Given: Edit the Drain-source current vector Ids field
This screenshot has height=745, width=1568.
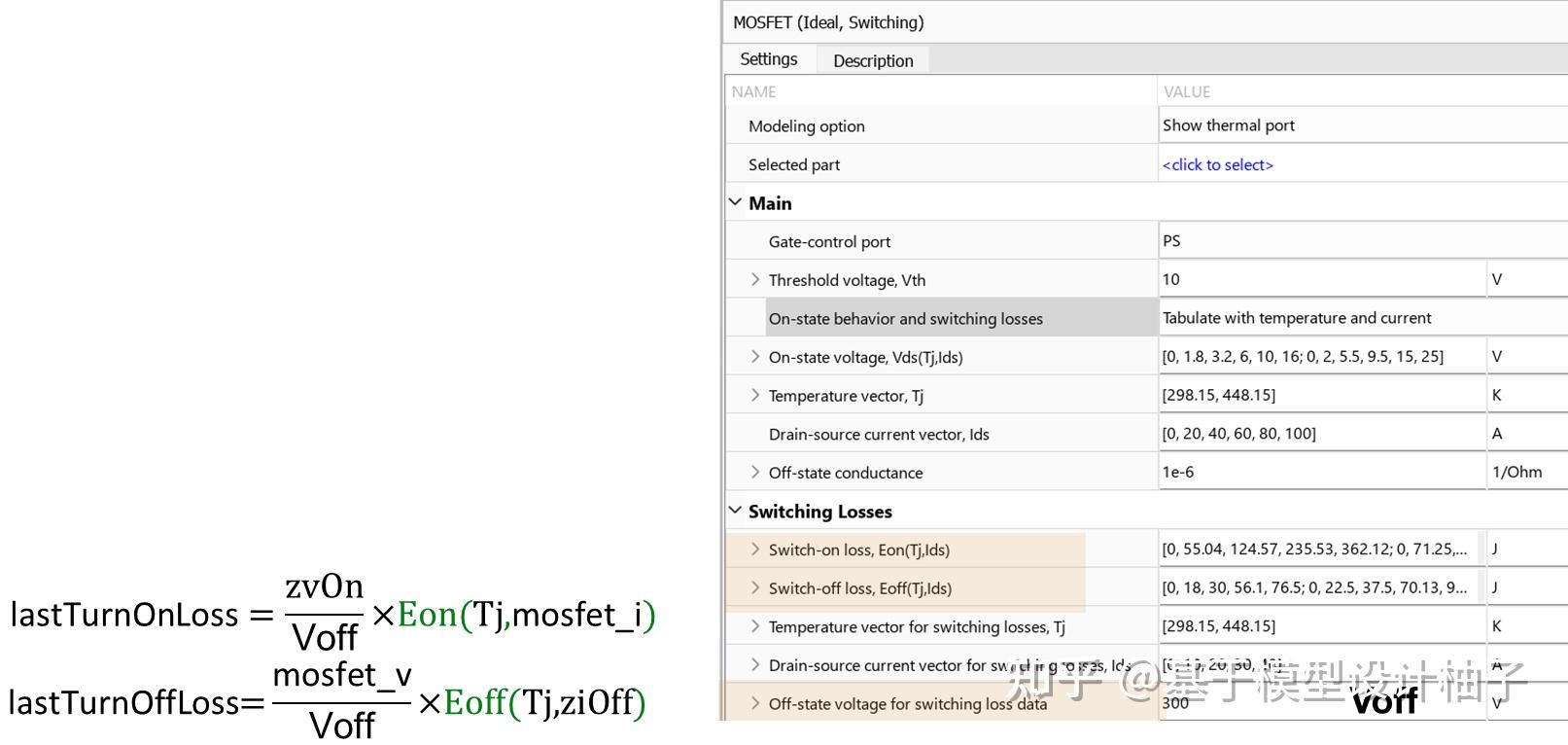Looking at the screenshot, I should click(x=1322, y=434).
